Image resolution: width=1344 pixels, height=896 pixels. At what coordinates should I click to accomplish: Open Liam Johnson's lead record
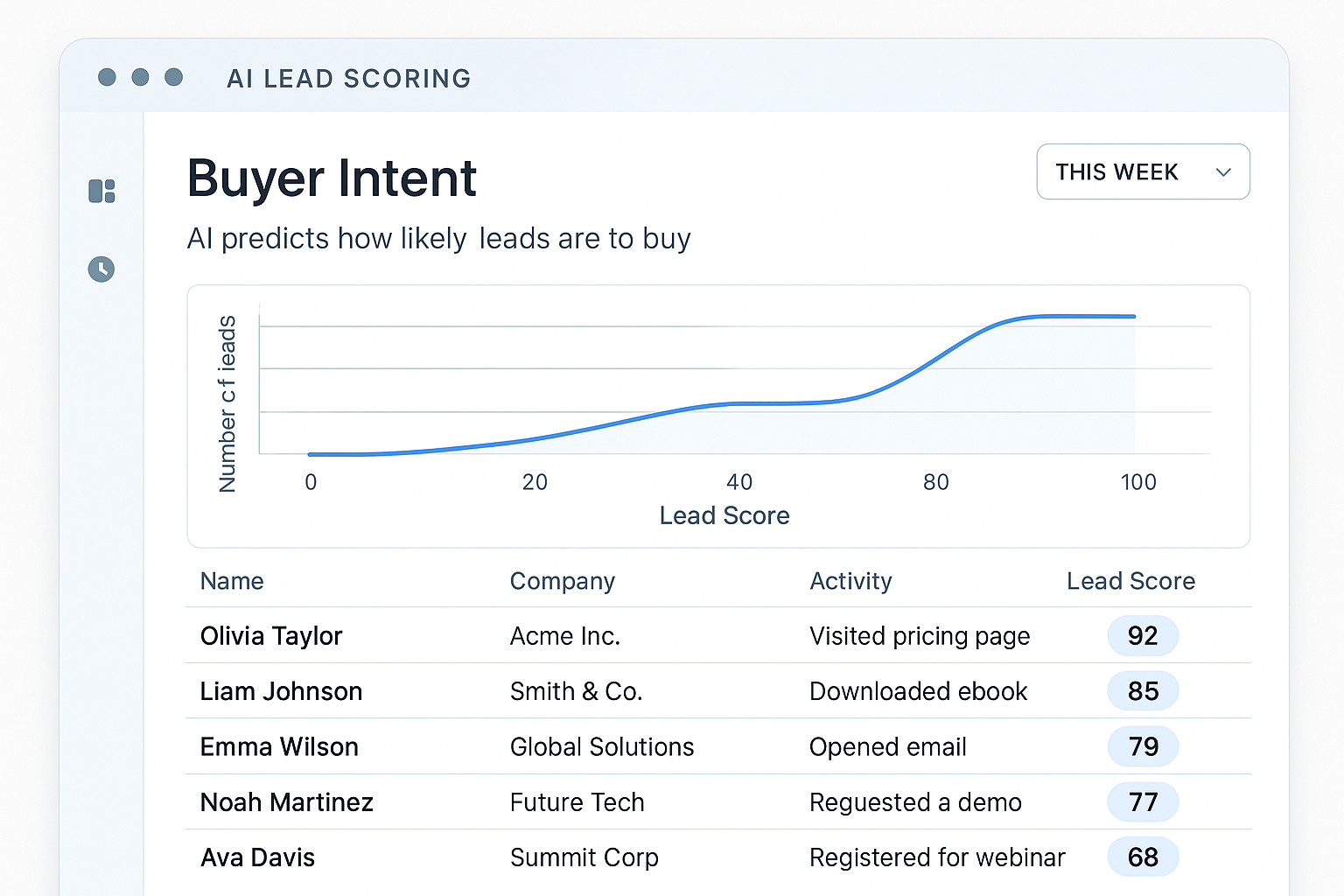pos(281,691)
